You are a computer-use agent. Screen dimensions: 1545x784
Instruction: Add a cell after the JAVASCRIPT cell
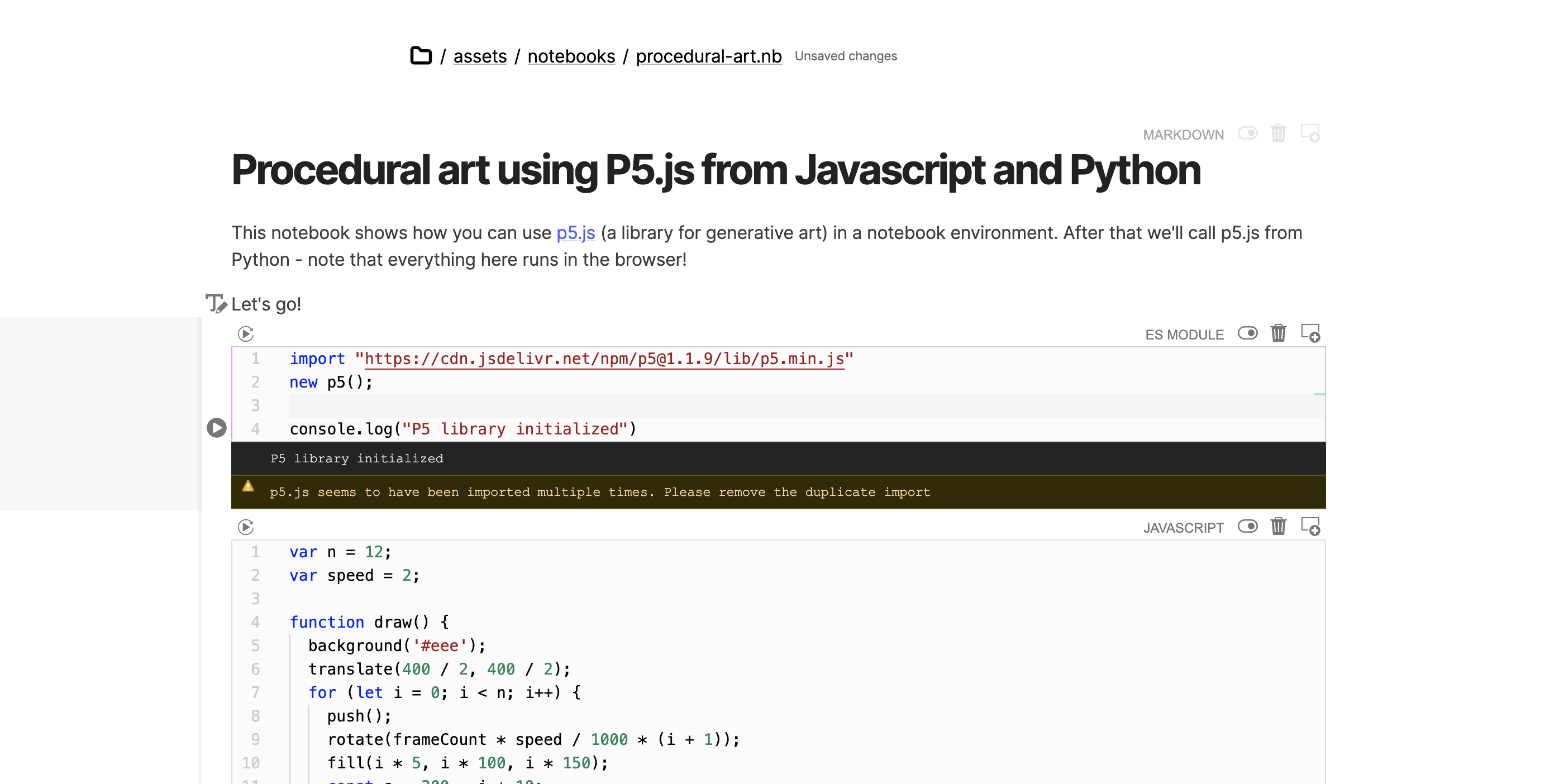1310,526
